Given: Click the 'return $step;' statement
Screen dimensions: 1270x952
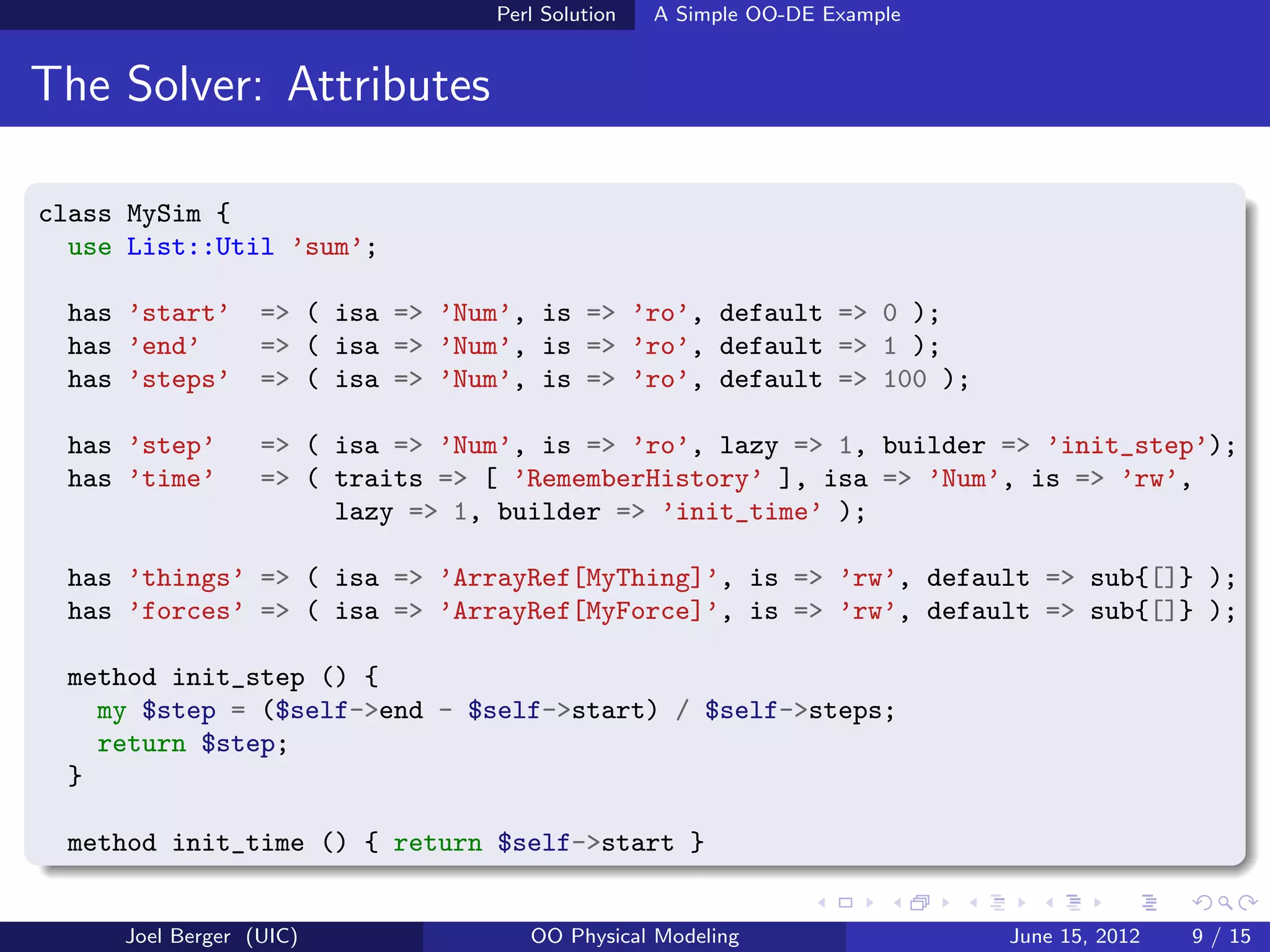Looking at the screenshot, I should (192, 743).
